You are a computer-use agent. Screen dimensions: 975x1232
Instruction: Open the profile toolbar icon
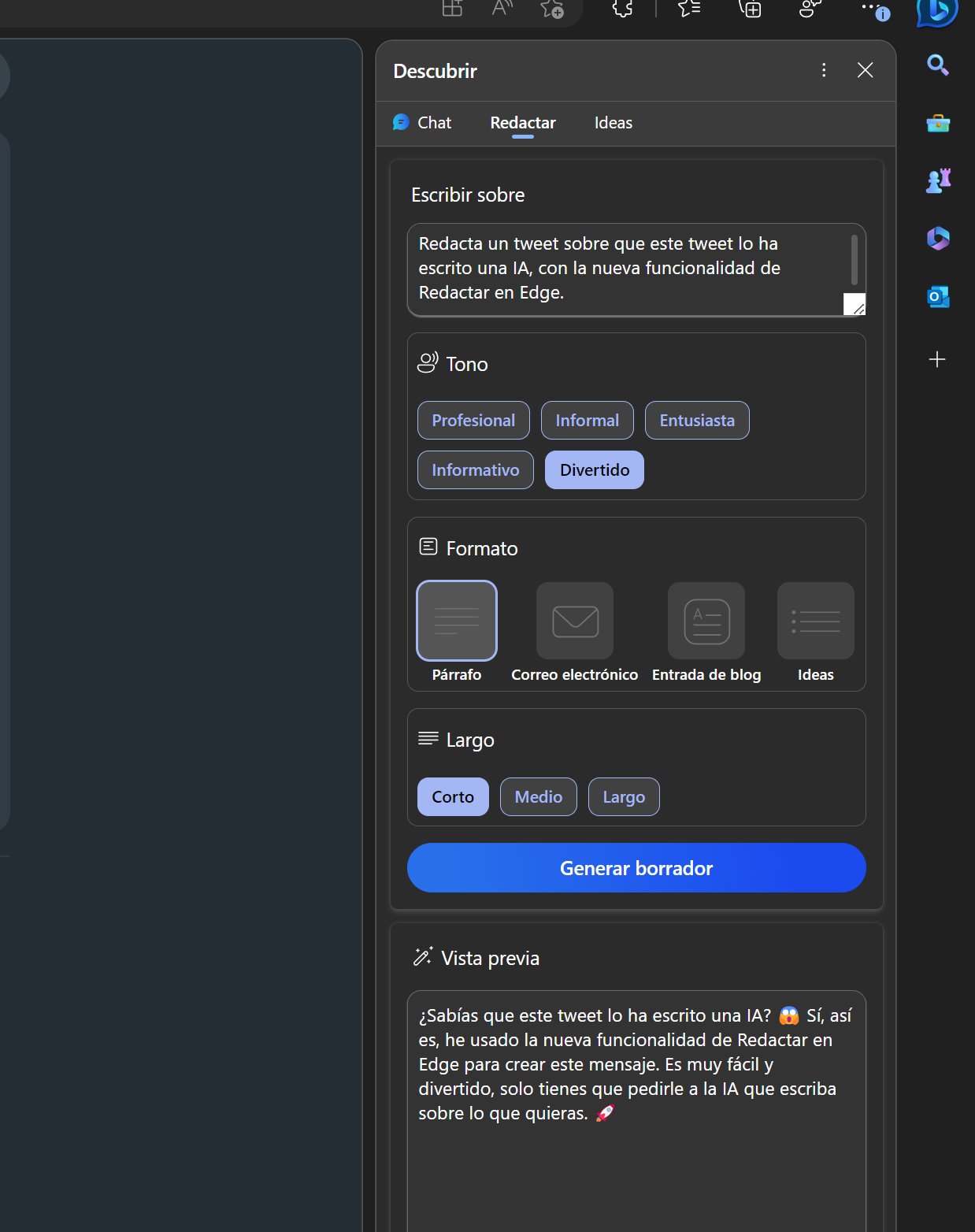pyautogui.click(x=810, y=9)
